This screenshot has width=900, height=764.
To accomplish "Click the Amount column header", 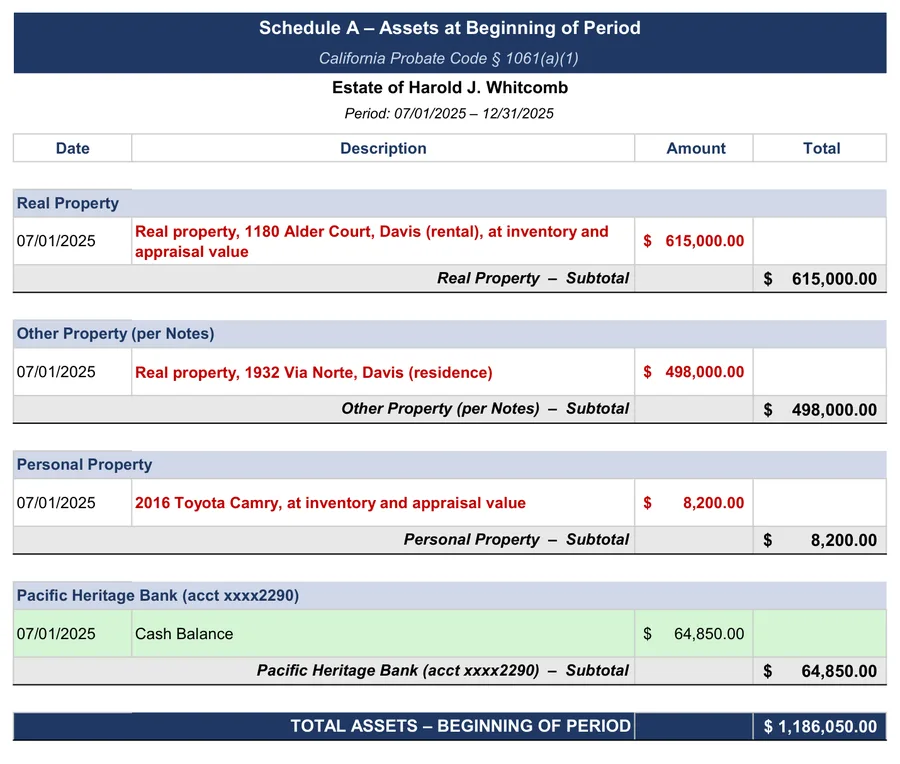I will click(x=694, y=148).
